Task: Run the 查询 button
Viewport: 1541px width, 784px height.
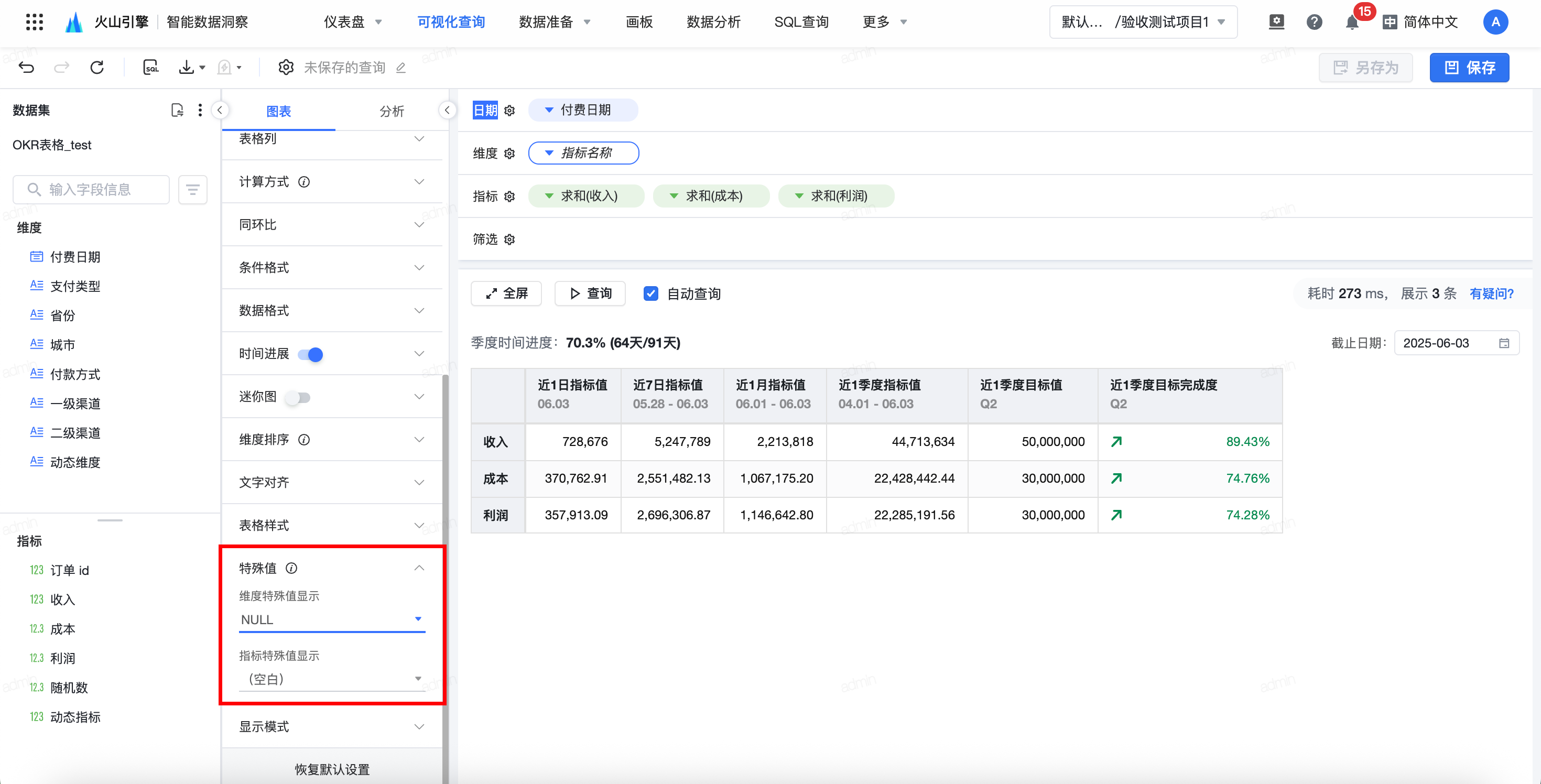Action: pos(590,293)
